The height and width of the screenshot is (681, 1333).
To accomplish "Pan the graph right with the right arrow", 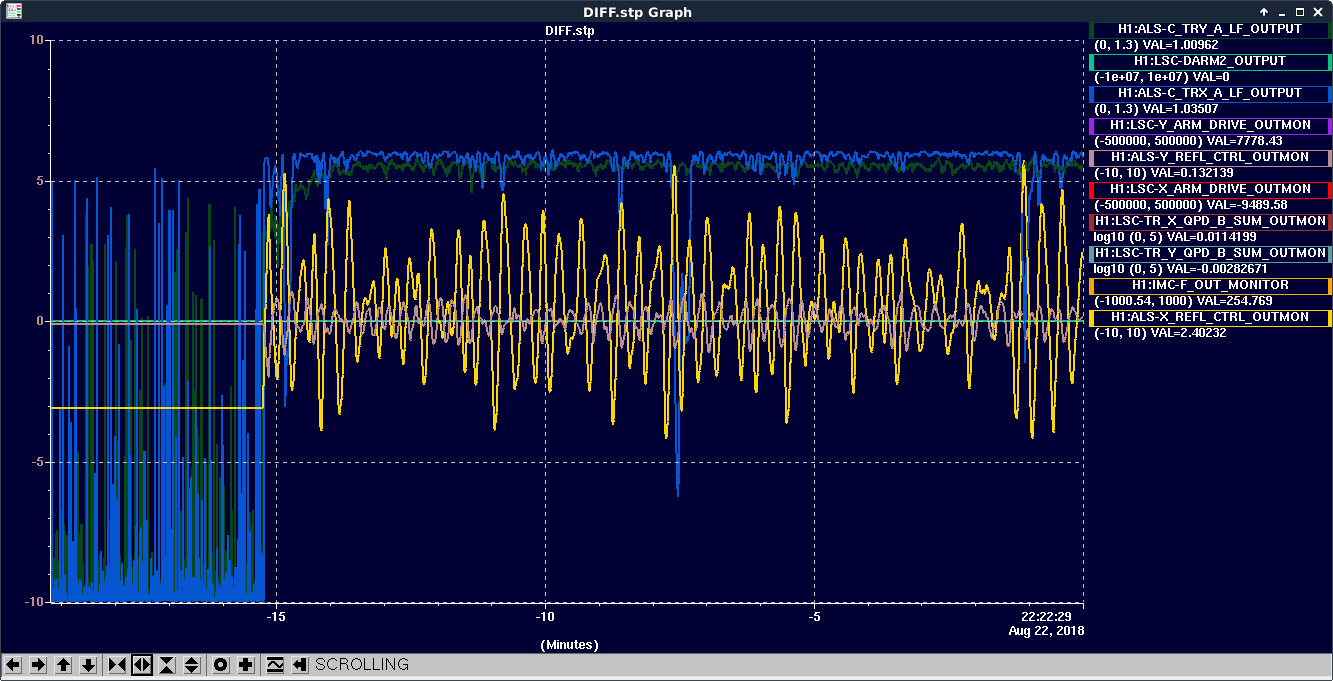I will click(38, 665).
